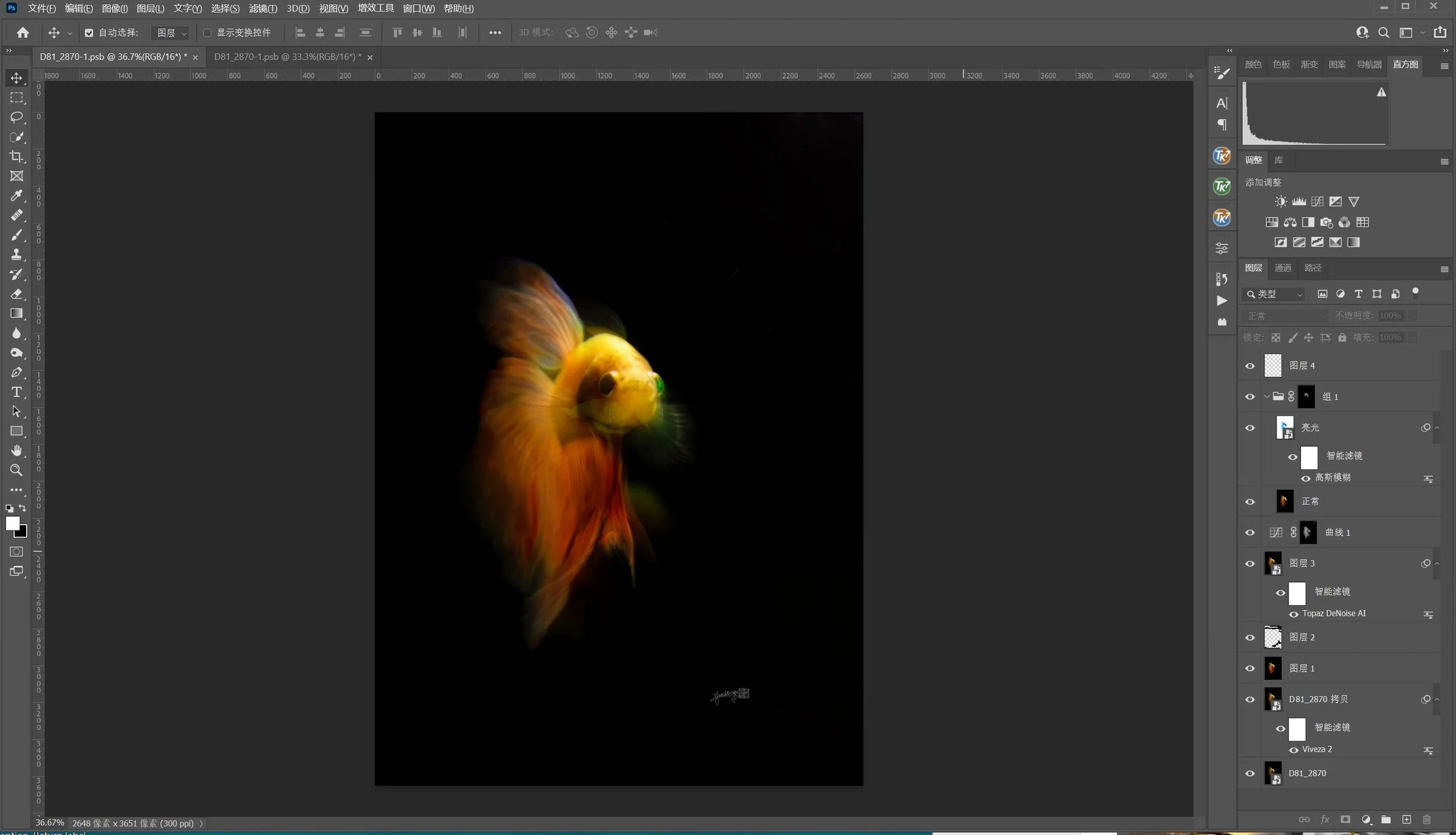
Task: Open the 滤镜 menu
Action: tap(263, 8)
